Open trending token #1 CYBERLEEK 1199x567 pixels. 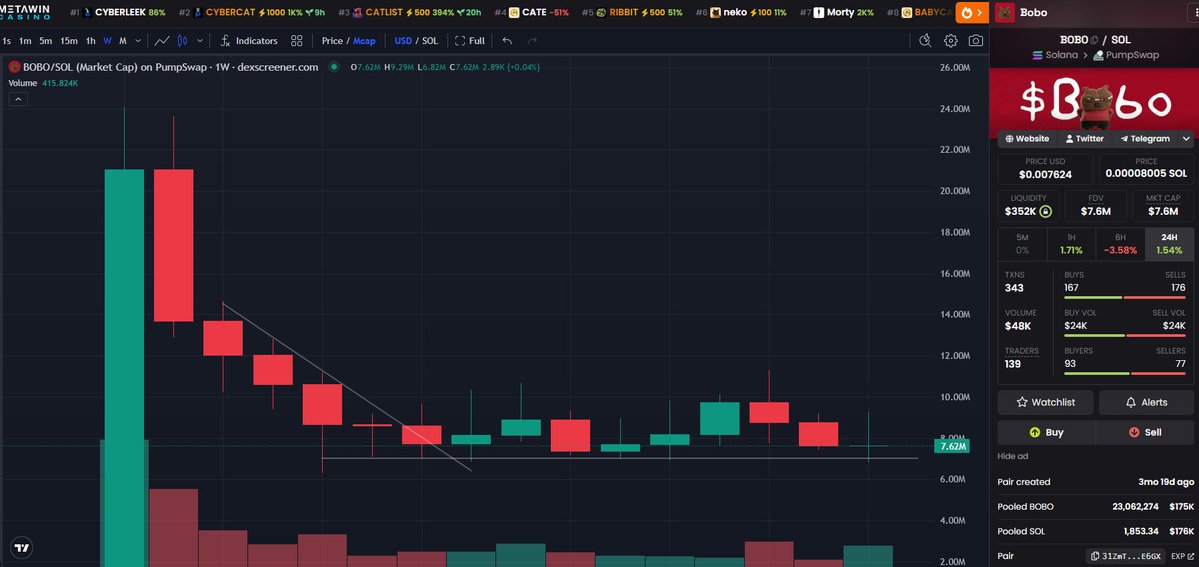118,13
